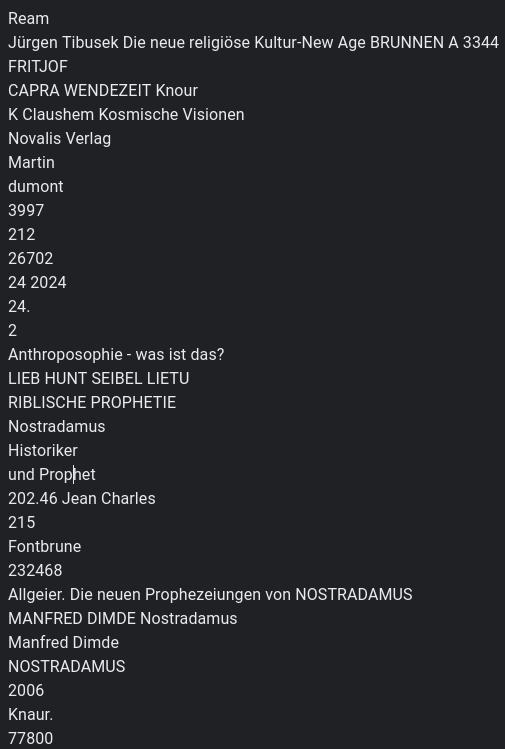This screenshot has height=749, width=505.
Task: Click the "Knaur." text line
Action: [x=31, y=714]
